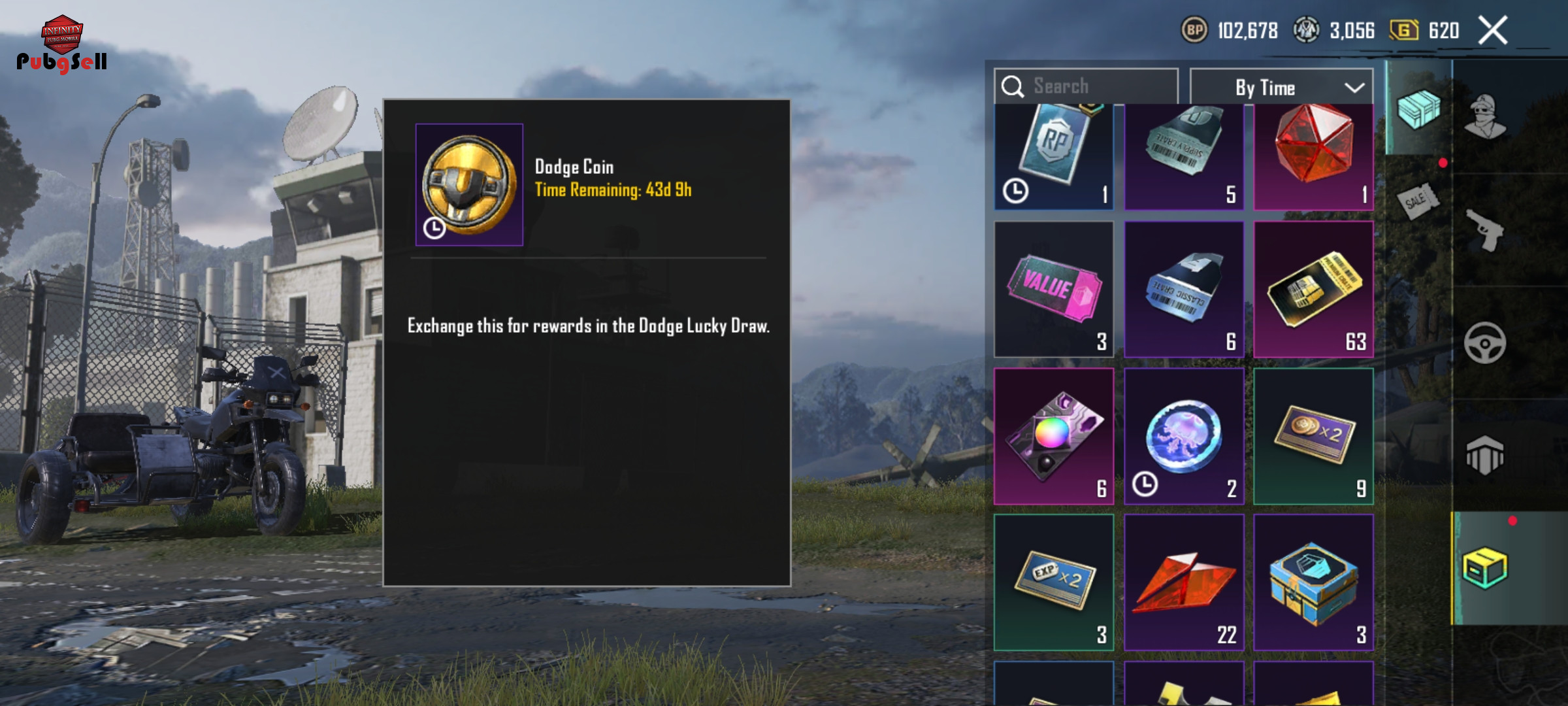Select the jellyfish coin timed item
The width and height of the screenshot is (1568, 706).
[1184, 436]
